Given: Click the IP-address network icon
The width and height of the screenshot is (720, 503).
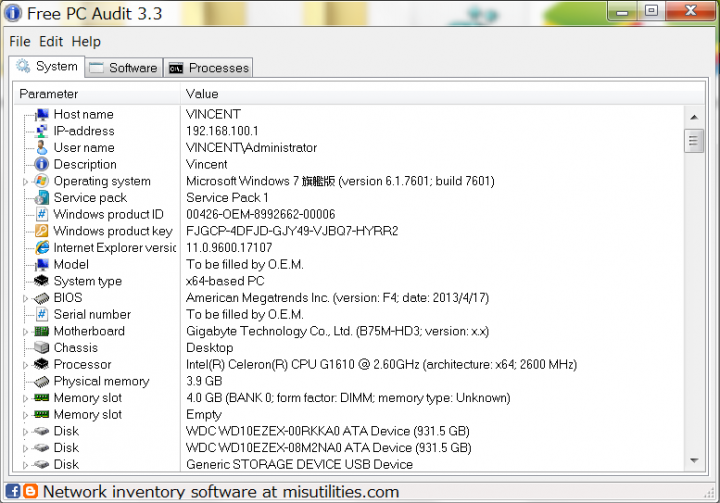Looking at the screenshot, I should (x=42, y=131).
